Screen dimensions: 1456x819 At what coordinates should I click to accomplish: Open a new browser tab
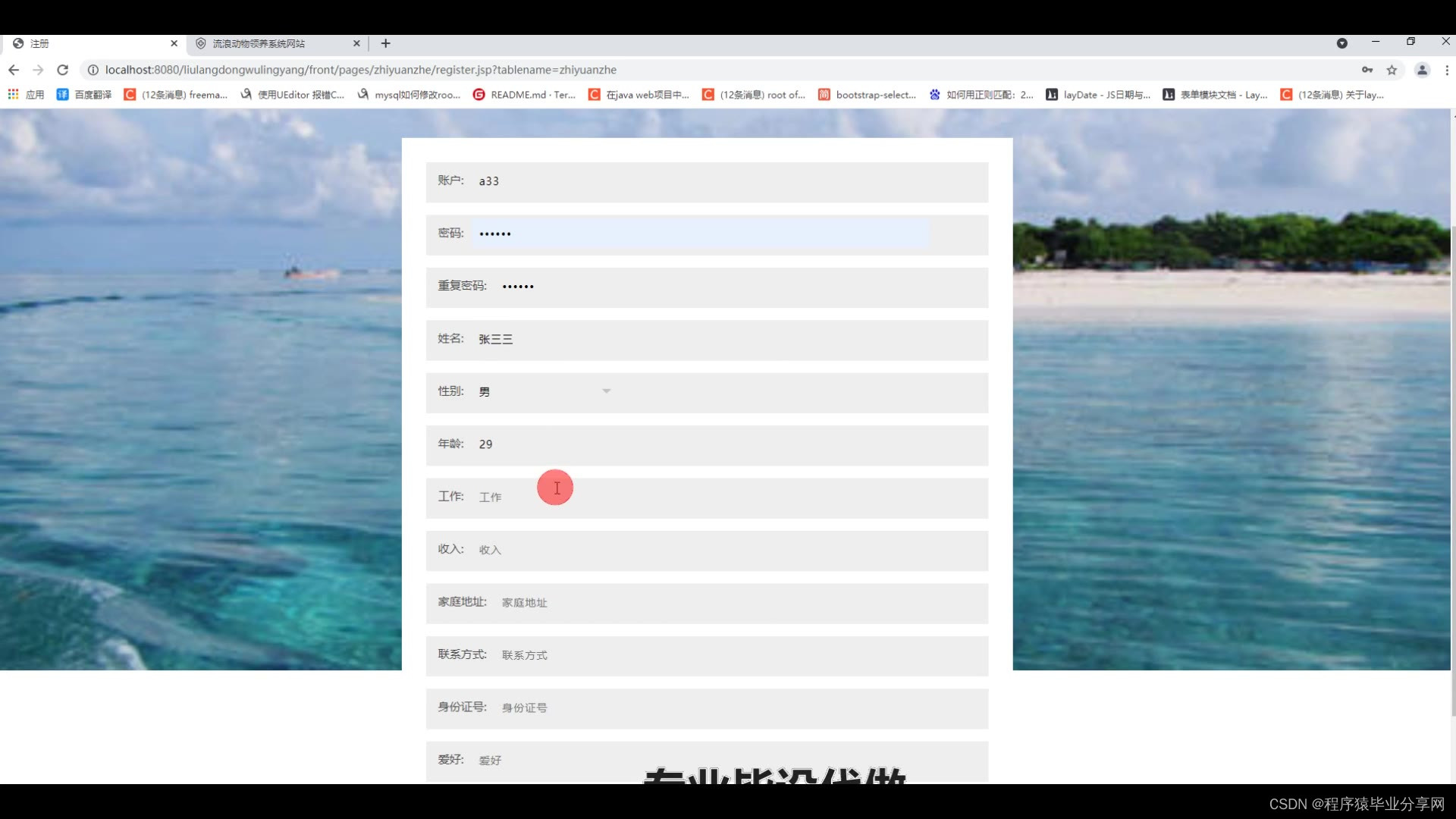(x=385, y=43)
